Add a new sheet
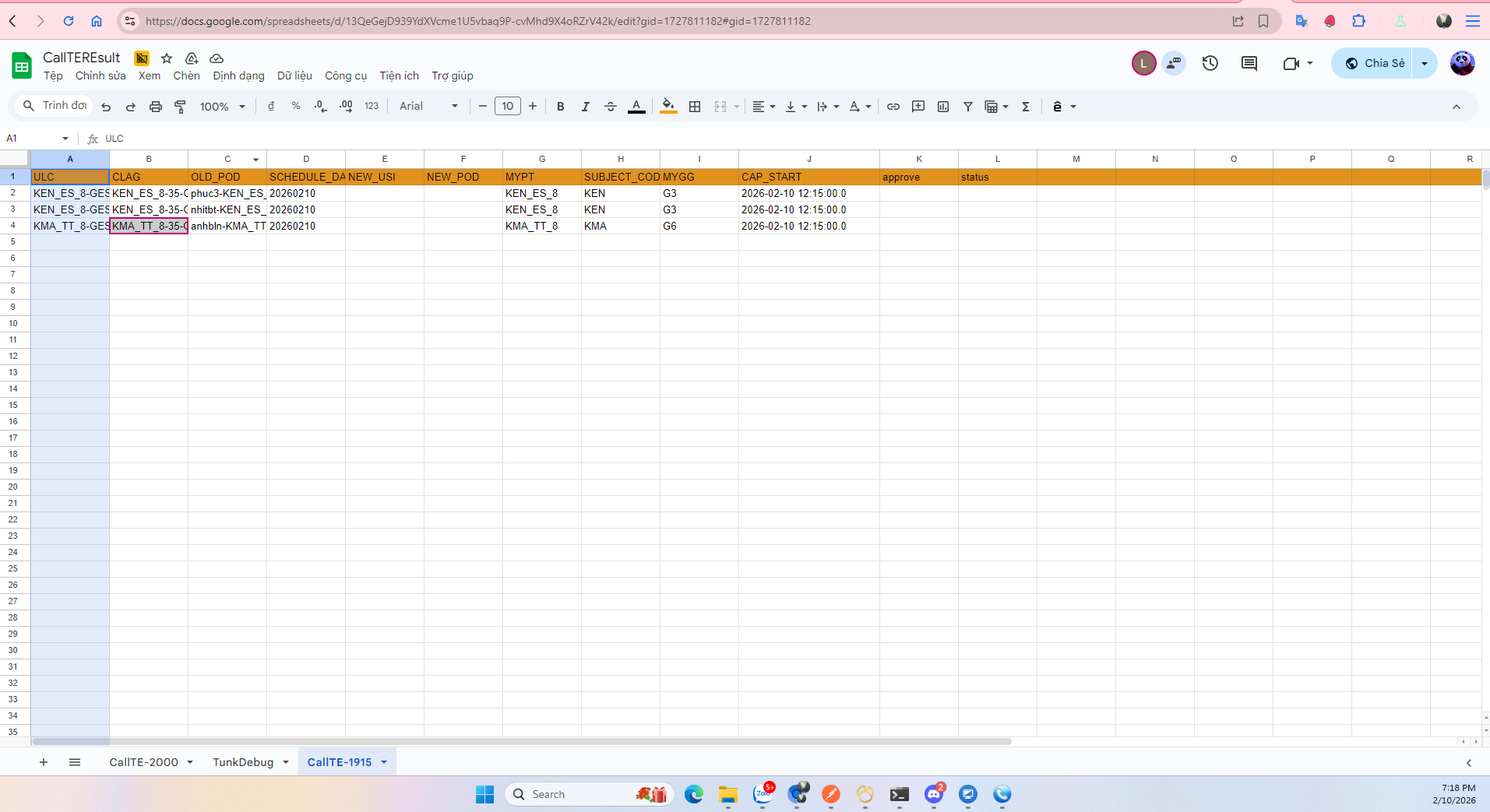The width and height of the screenshot is (1490, 812). 44,762
